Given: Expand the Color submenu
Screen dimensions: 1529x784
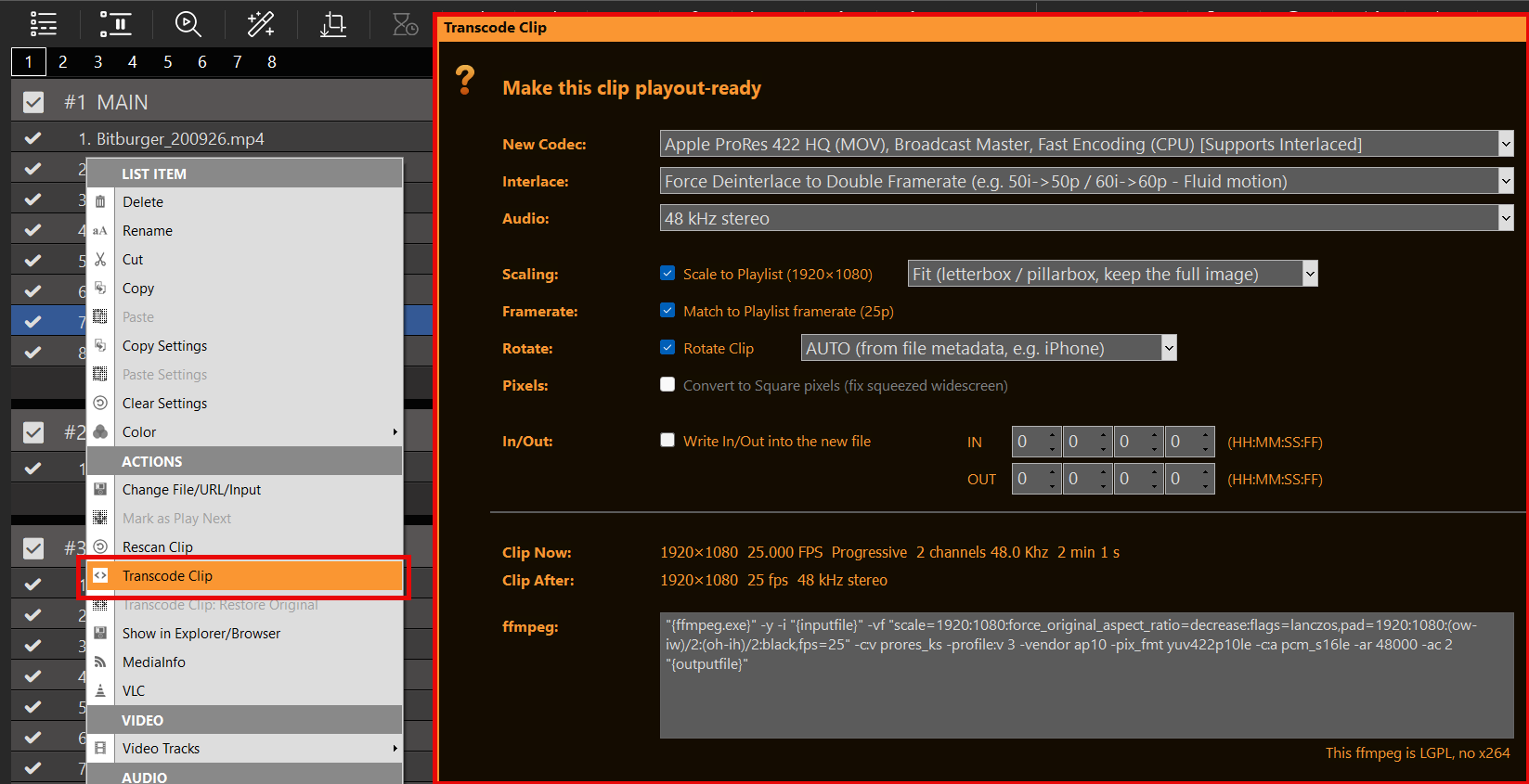Looking at the screenshot, I should pyautogui.click(x=395, y=431).
